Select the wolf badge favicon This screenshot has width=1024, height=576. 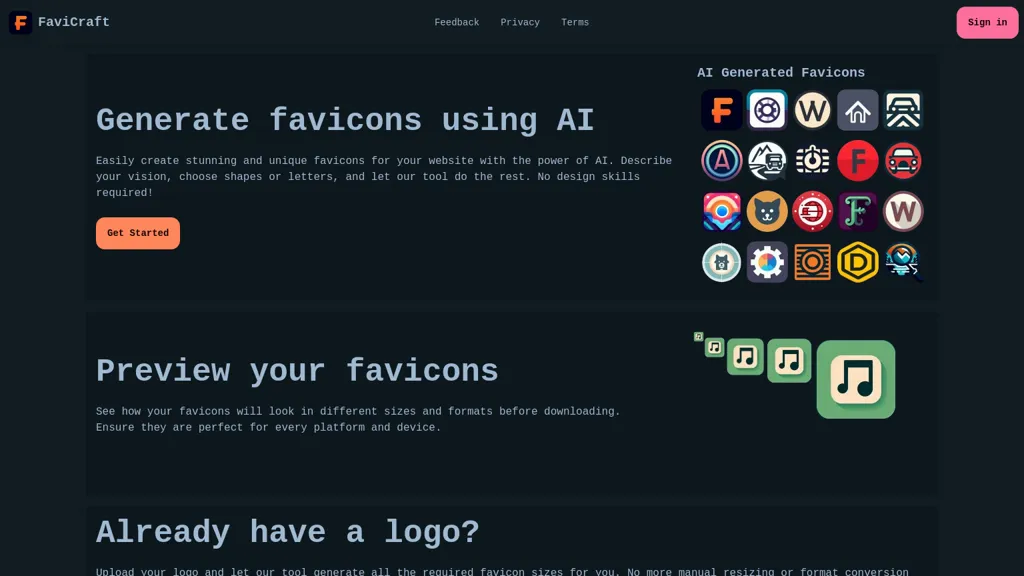click(722, 262)
